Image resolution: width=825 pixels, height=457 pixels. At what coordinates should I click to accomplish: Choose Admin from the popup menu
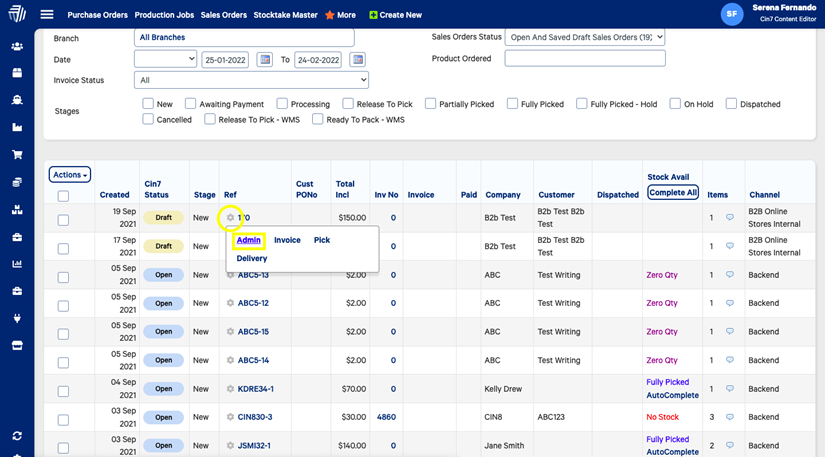point(249,240)
